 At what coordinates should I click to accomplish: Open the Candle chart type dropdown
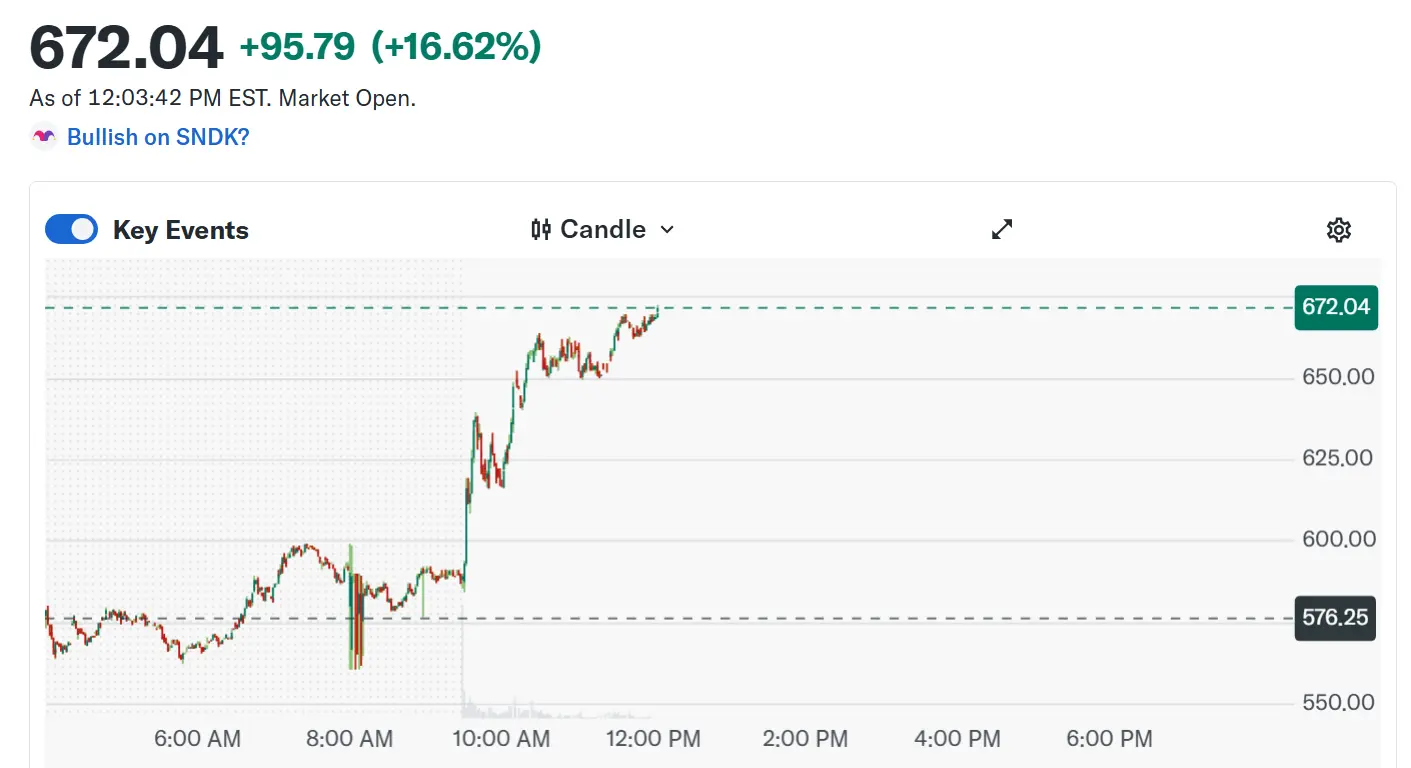coord(602,229)
